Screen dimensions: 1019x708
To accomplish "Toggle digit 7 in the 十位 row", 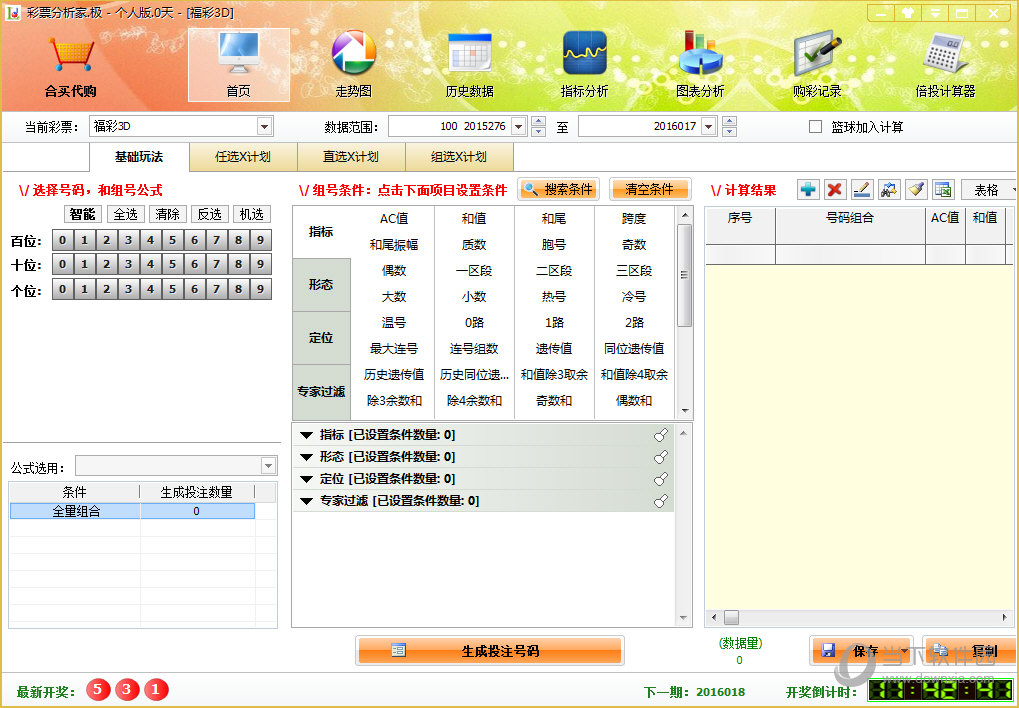I will (216, 265).
